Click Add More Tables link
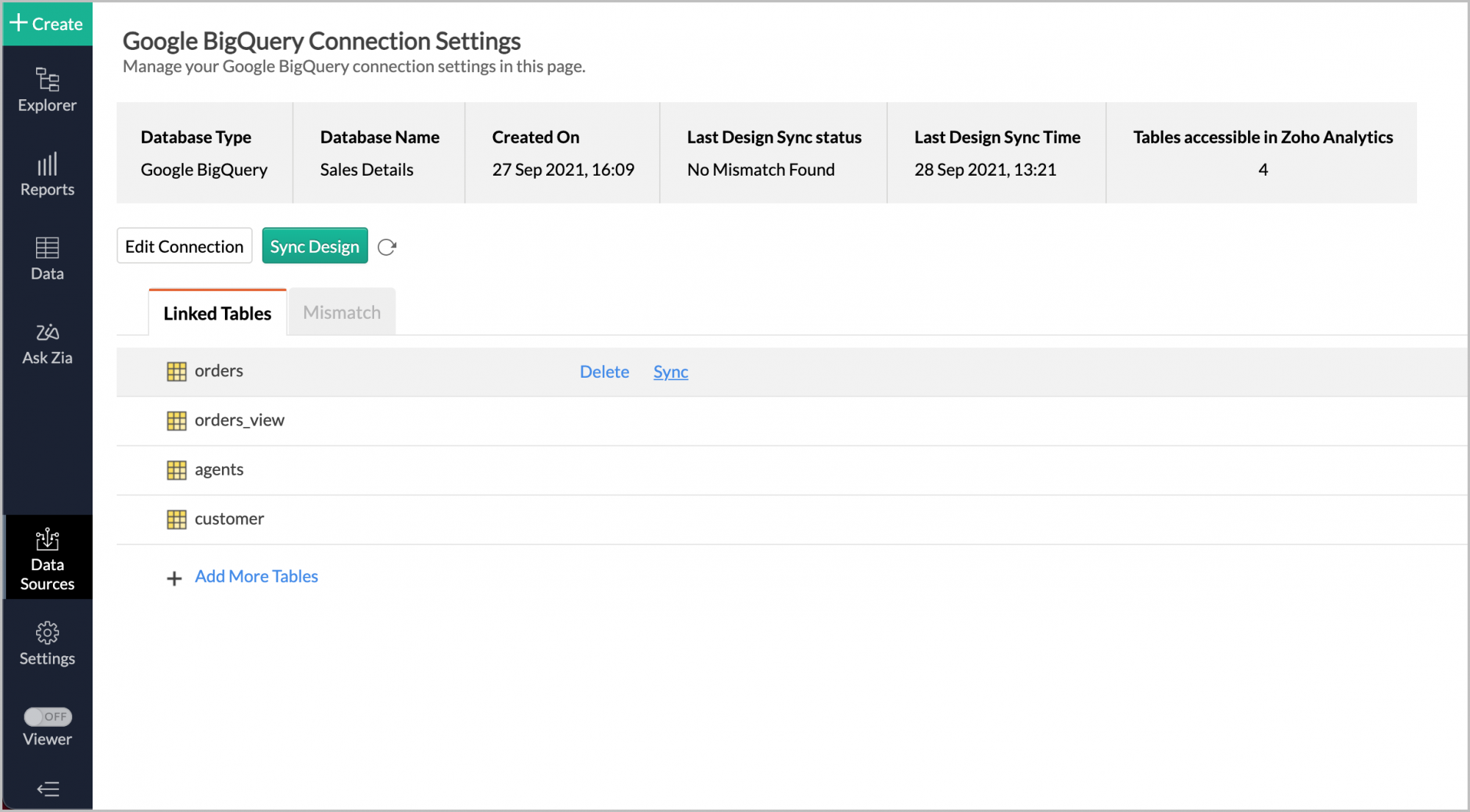 [x=257, y=577]
